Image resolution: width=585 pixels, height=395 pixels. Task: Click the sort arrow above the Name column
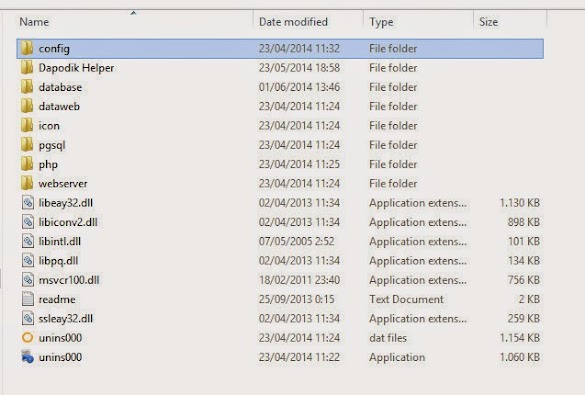pos(133,13)
